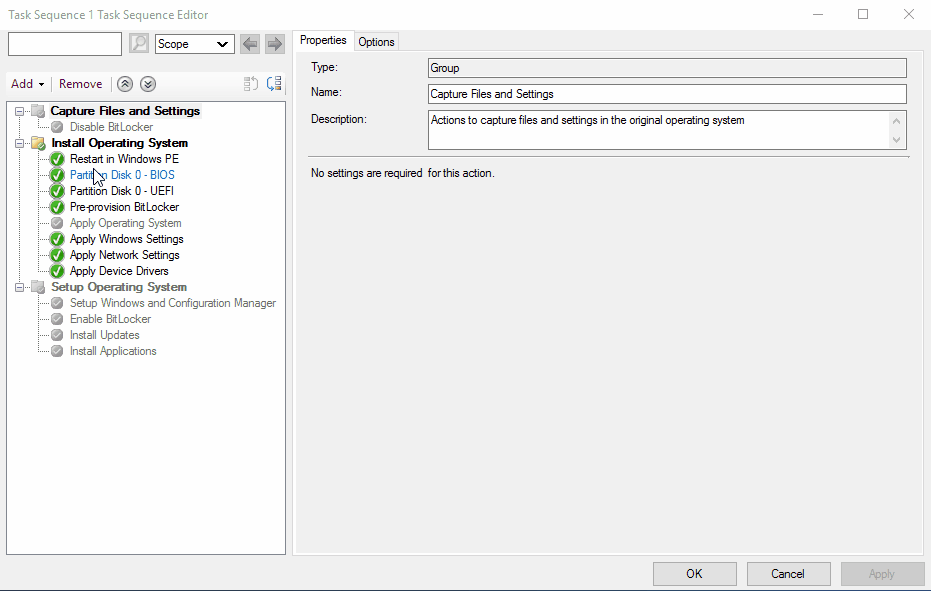Viewport: 931px width, 591px height.
Task: Select Apply Network Settings step
Action: 125,255
